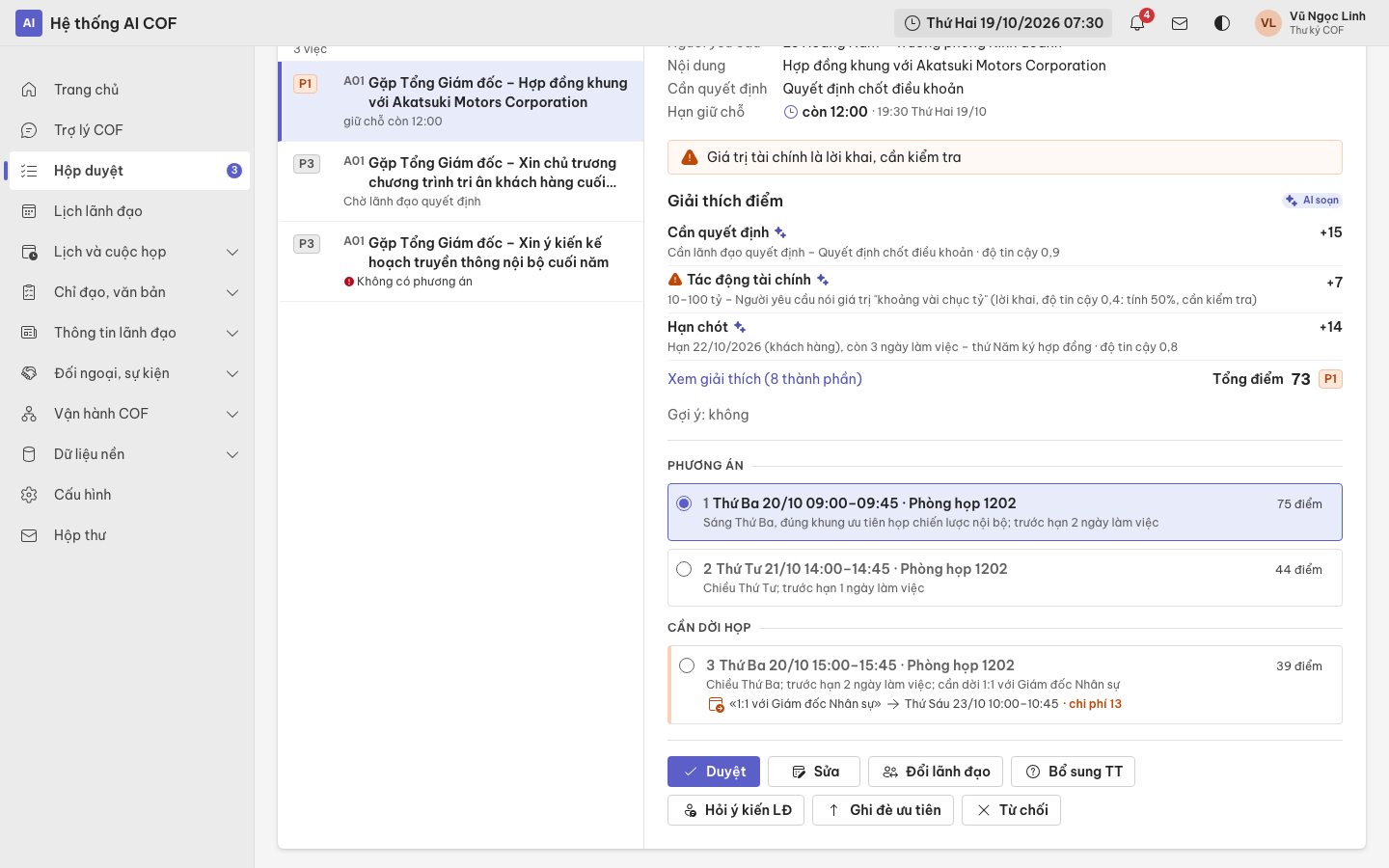Click the Ghi đè ưu tiên button
This screenshot has height=868, width=1389.
(883, 810)
